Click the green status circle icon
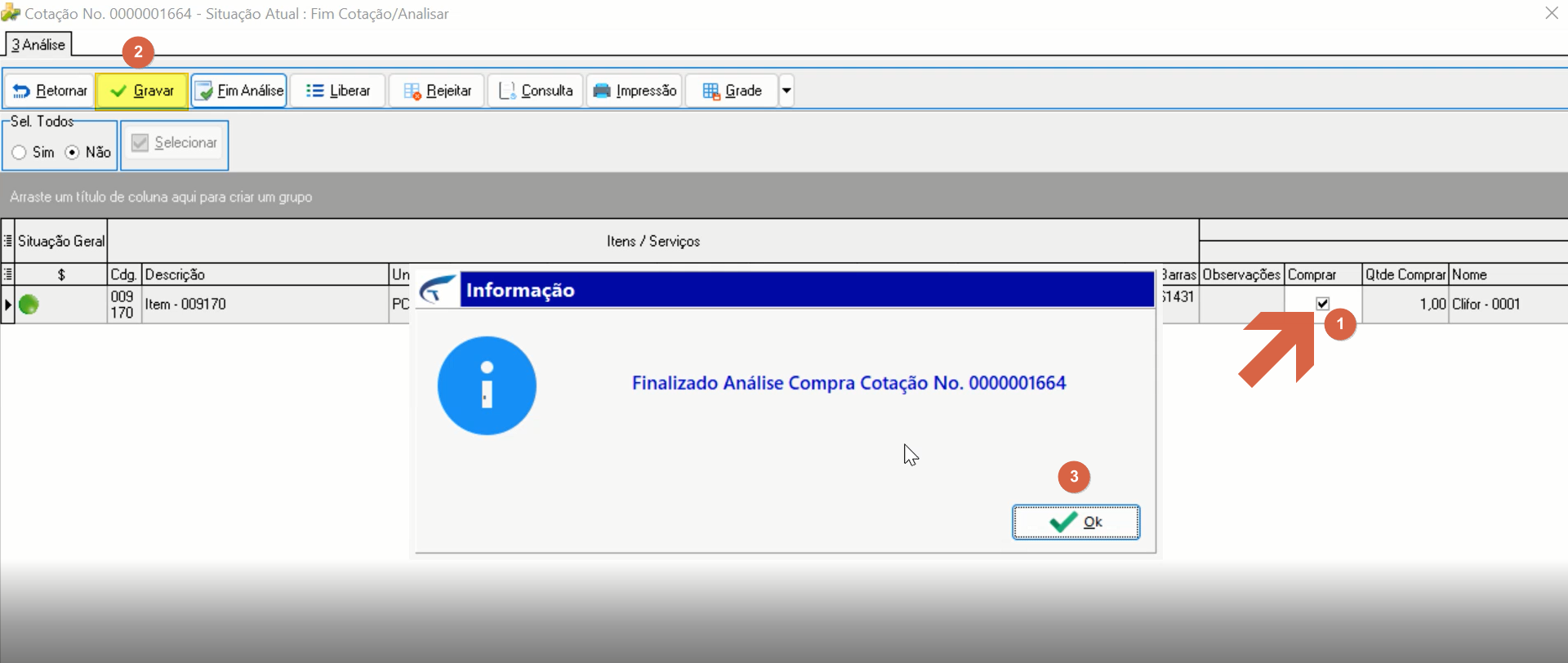 (29, 305)
